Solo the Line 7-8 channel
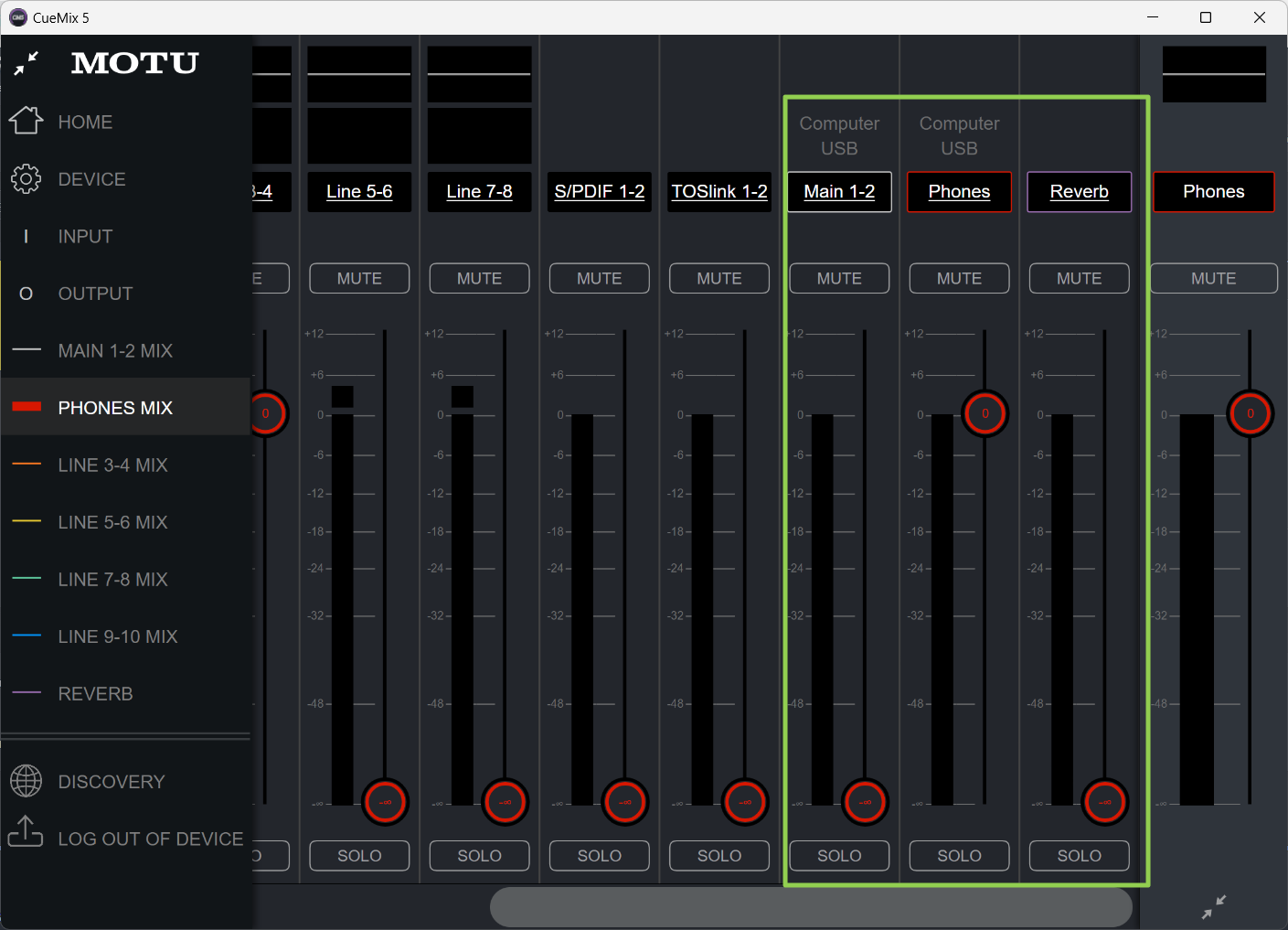 pos(479,856)
